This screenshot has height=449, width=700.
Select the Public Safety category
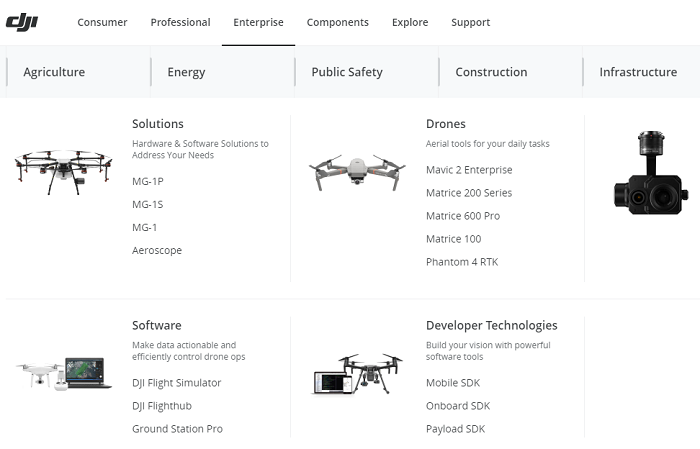[347, 72]
